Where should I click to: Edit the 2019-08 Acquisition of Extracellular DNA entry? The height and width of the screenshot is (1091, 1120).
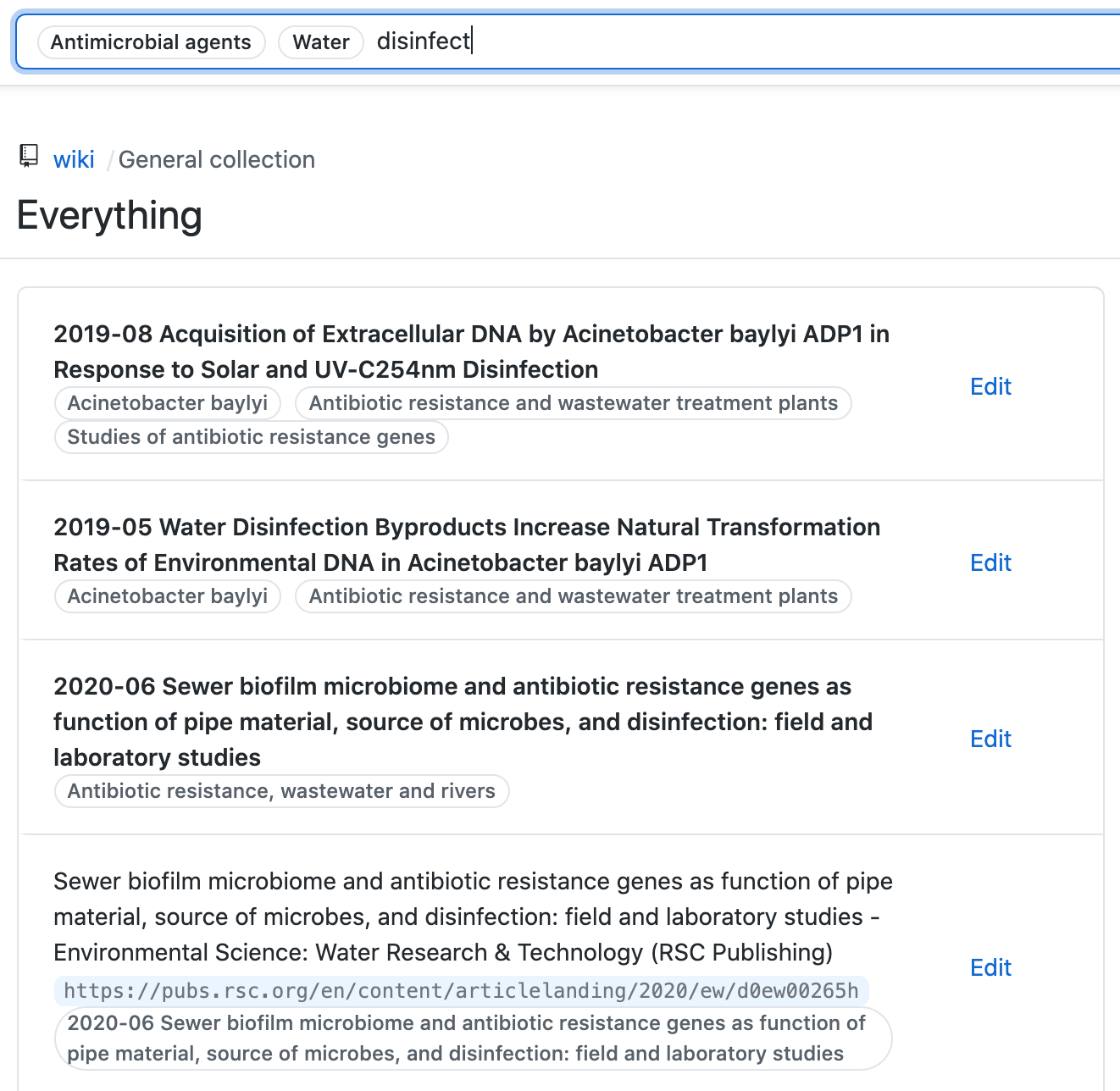tap(990, 386)
